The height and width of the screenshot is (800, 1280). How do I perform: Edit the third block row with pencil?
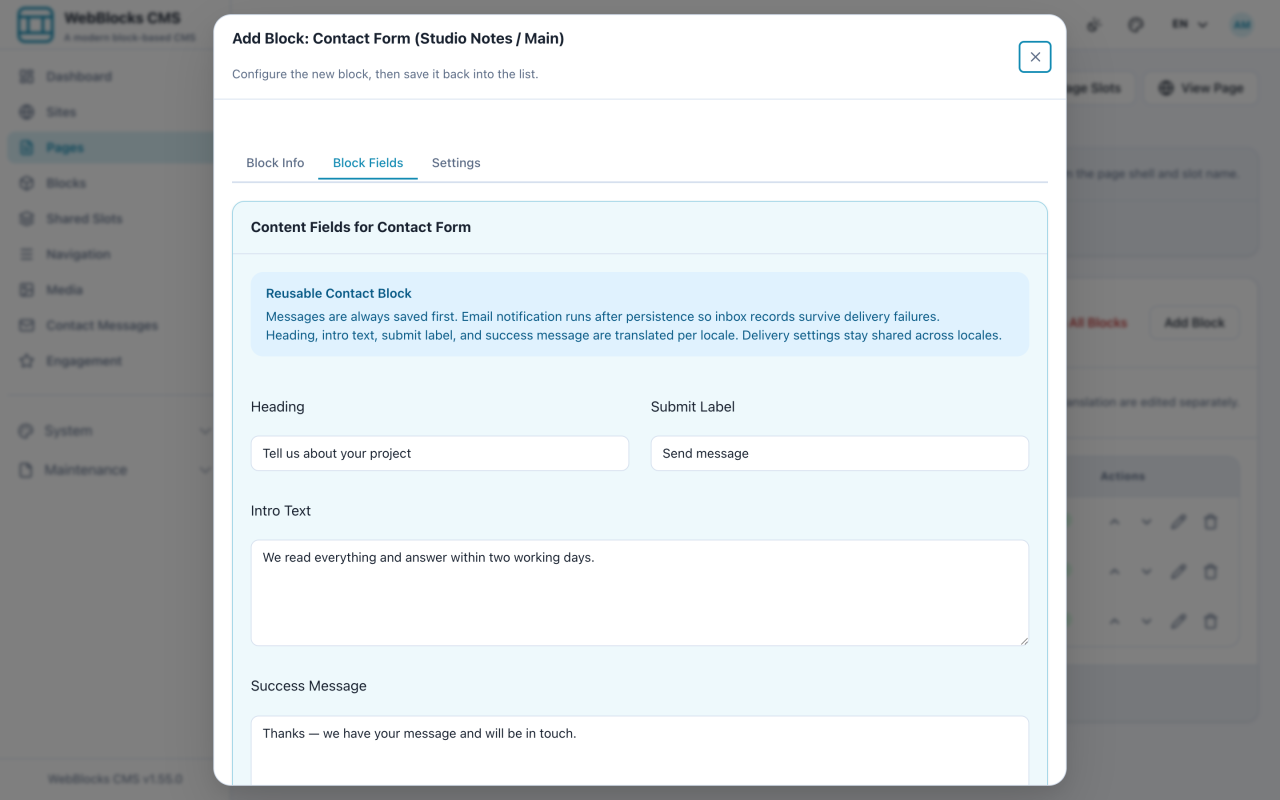pos(1179,621)
